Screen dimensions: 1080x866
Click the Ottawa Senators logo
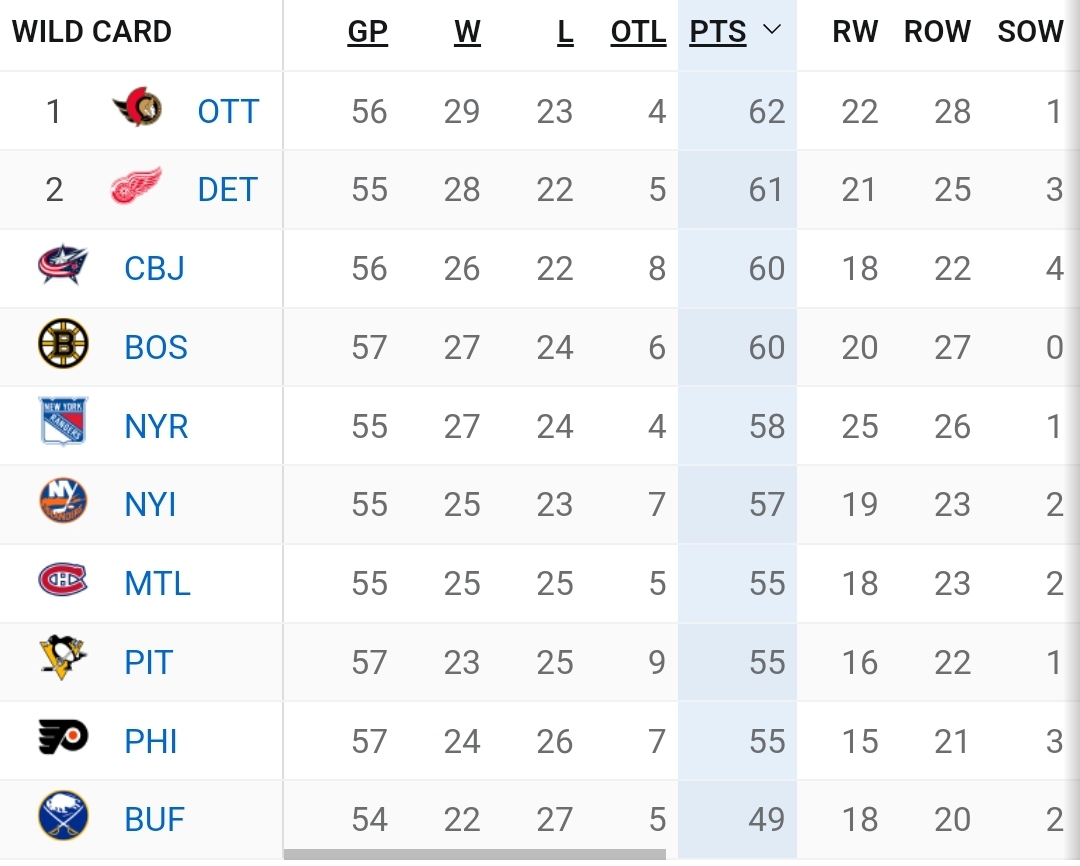click(136, 110)
